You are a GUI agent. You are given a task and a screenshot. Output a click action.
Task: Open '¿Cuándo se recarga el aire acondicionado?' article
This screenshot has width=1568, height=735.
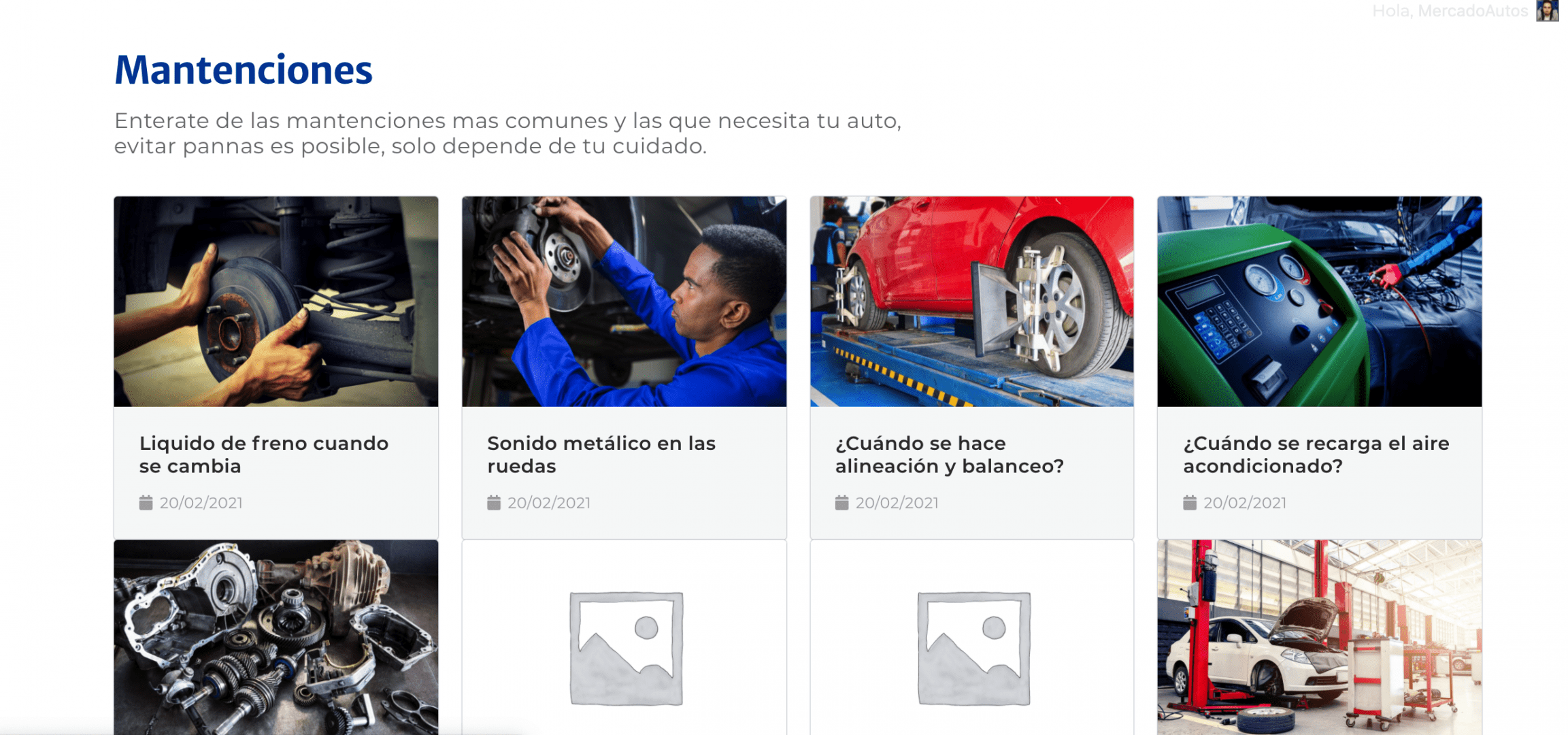click(x=1316, y=455)
